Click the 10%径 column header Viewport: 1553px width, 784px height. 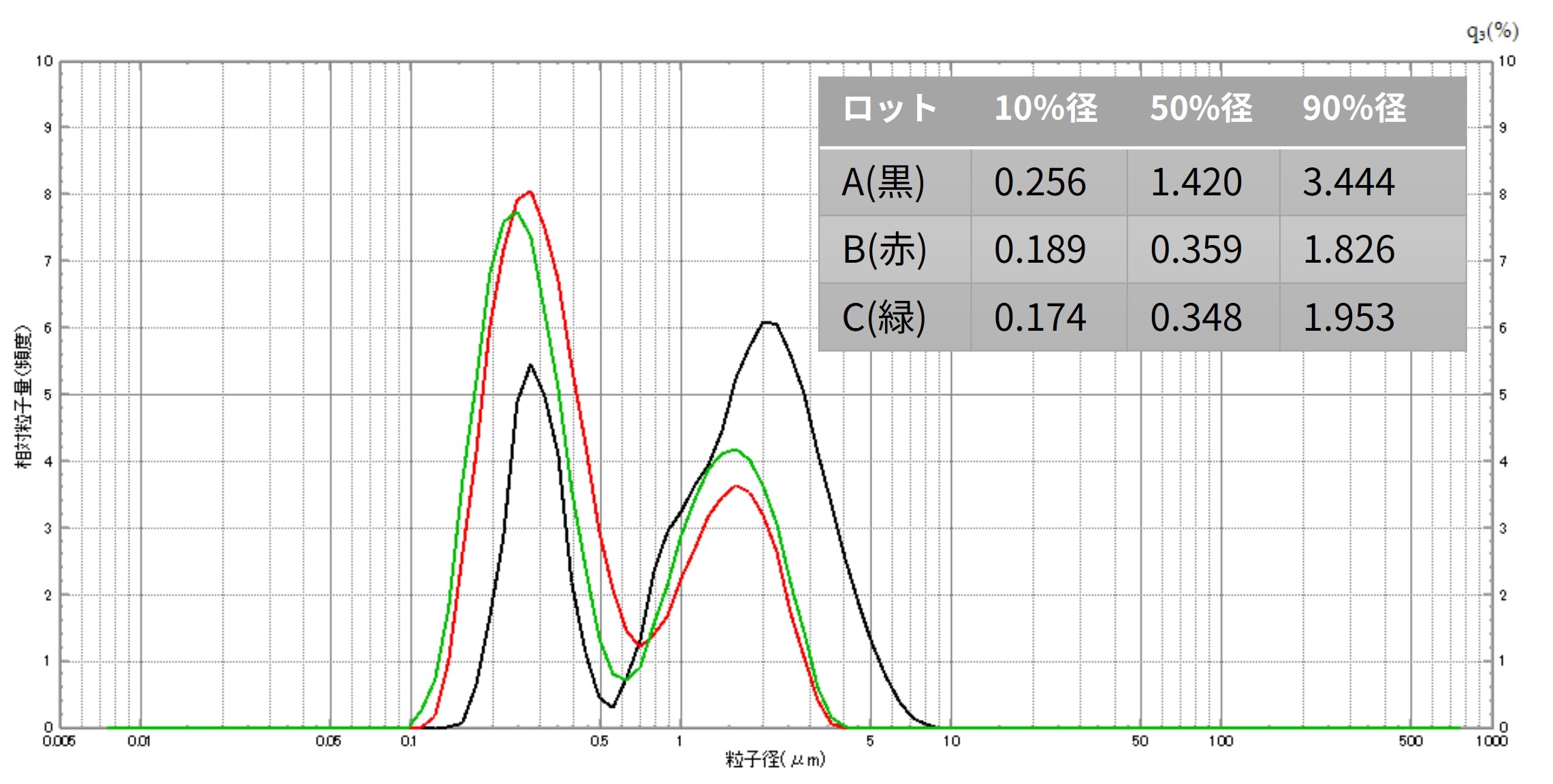(1046, 109)
